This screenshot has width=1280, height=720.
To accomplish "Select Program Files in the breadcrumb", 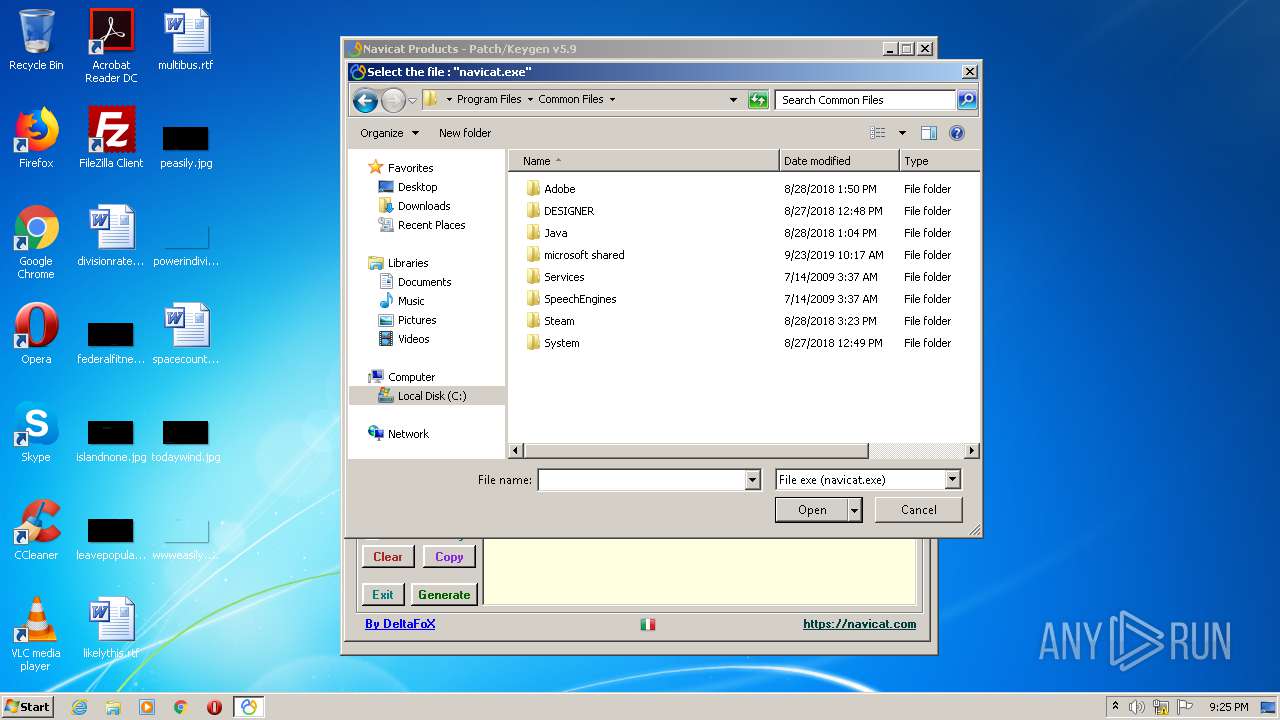I will pyautogui.click(x=489, y=100).
